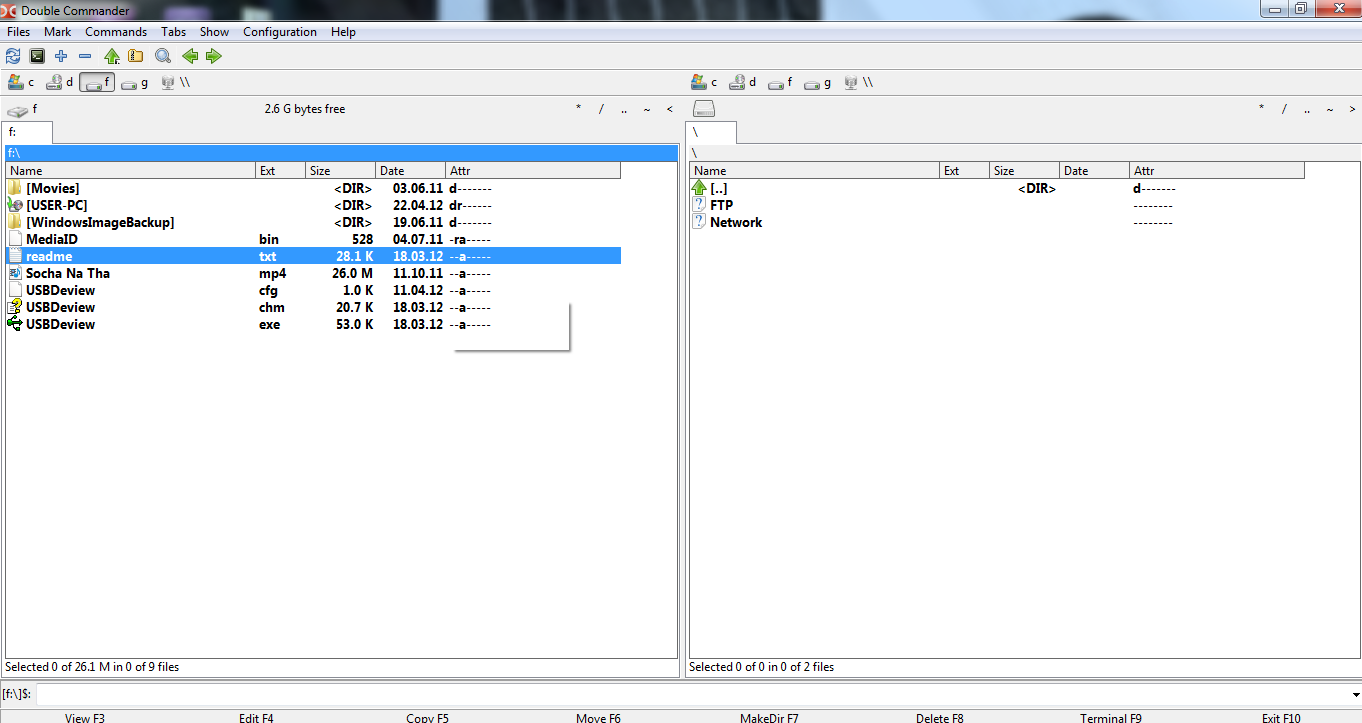Click the Delete F8 button
Viewport: 1362px width, 723px height.
[940, 717]
